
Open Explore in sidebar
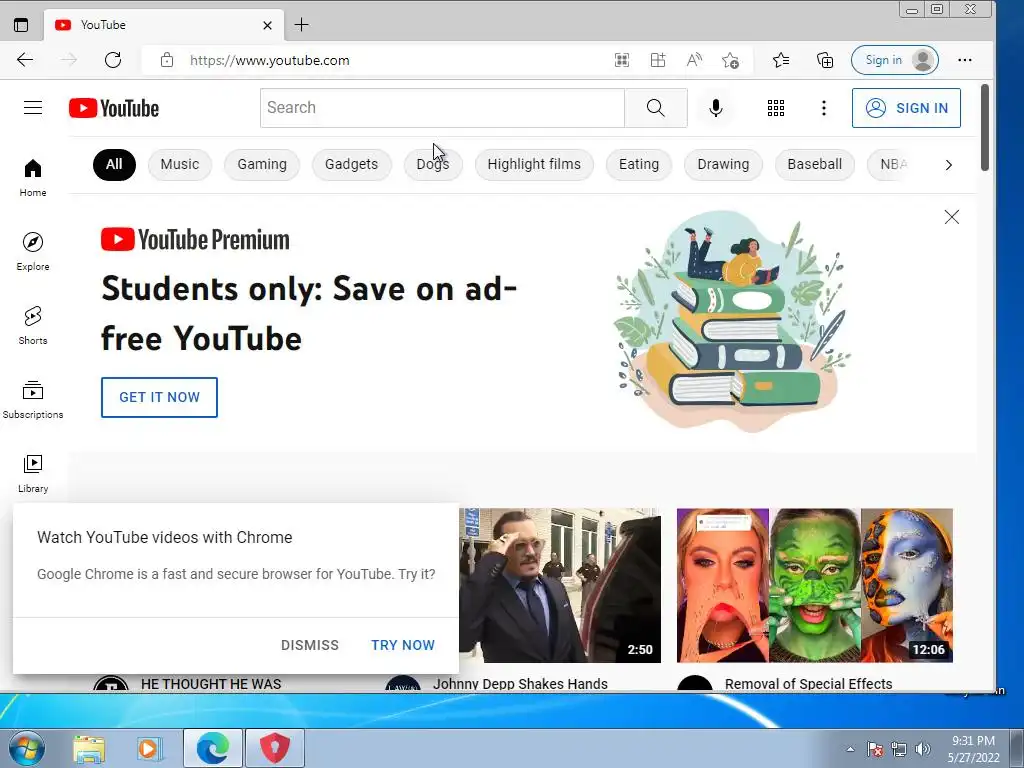tap(33, 251)
